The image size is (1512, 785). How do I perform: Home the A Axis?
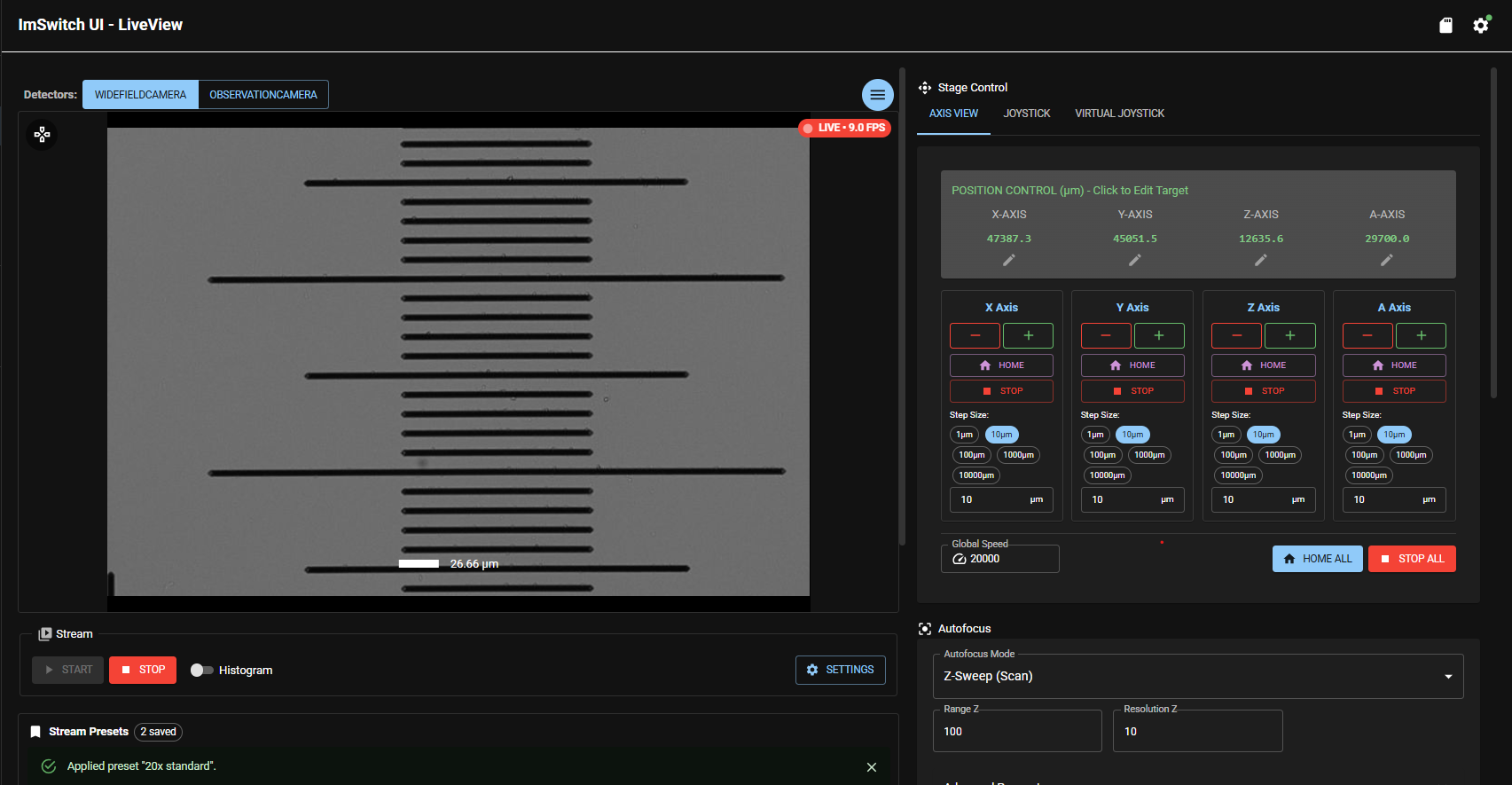coord(1394,365)
